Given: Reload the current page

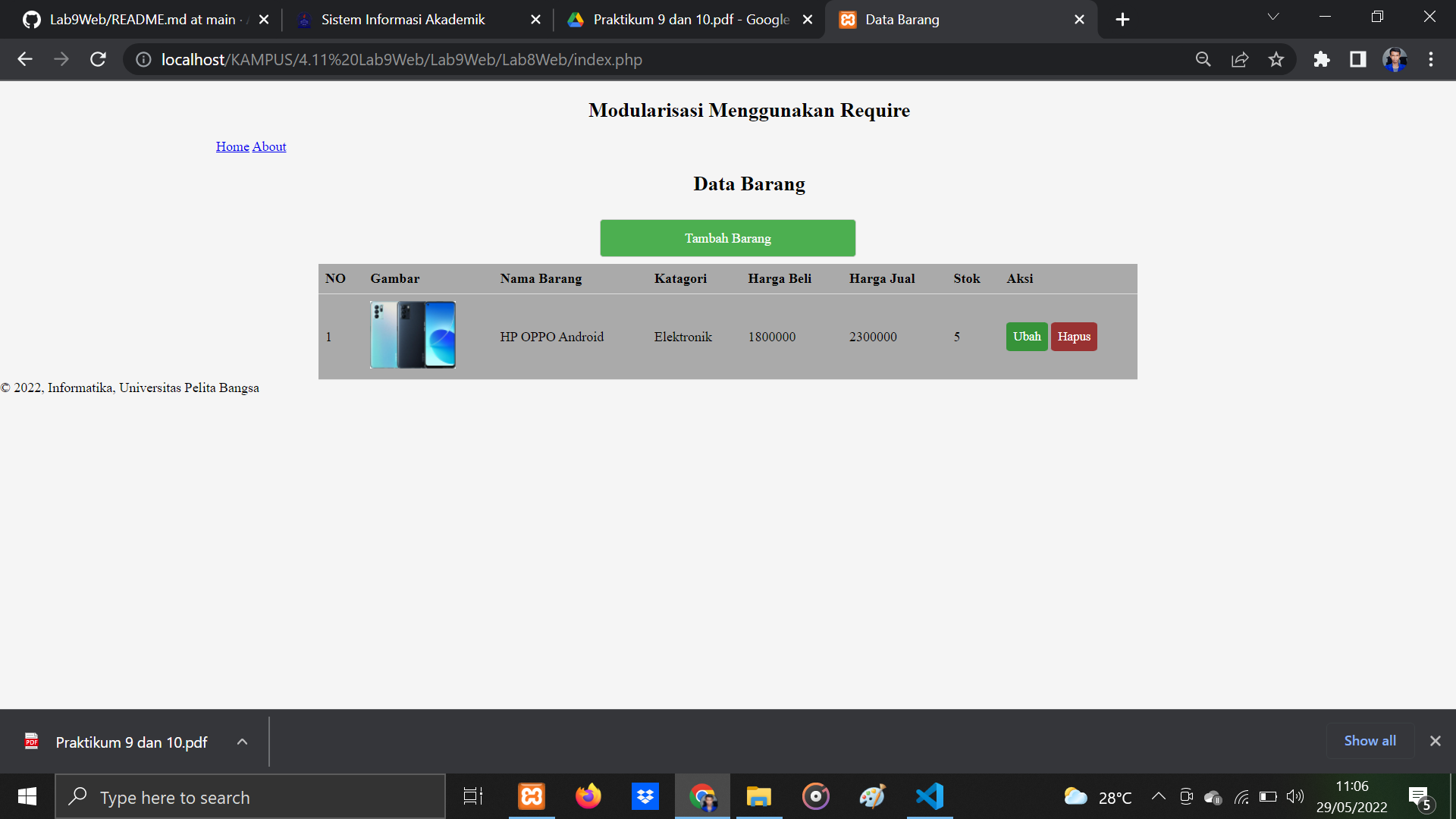Looking at the screenshot, I should (x=98, y=59).
